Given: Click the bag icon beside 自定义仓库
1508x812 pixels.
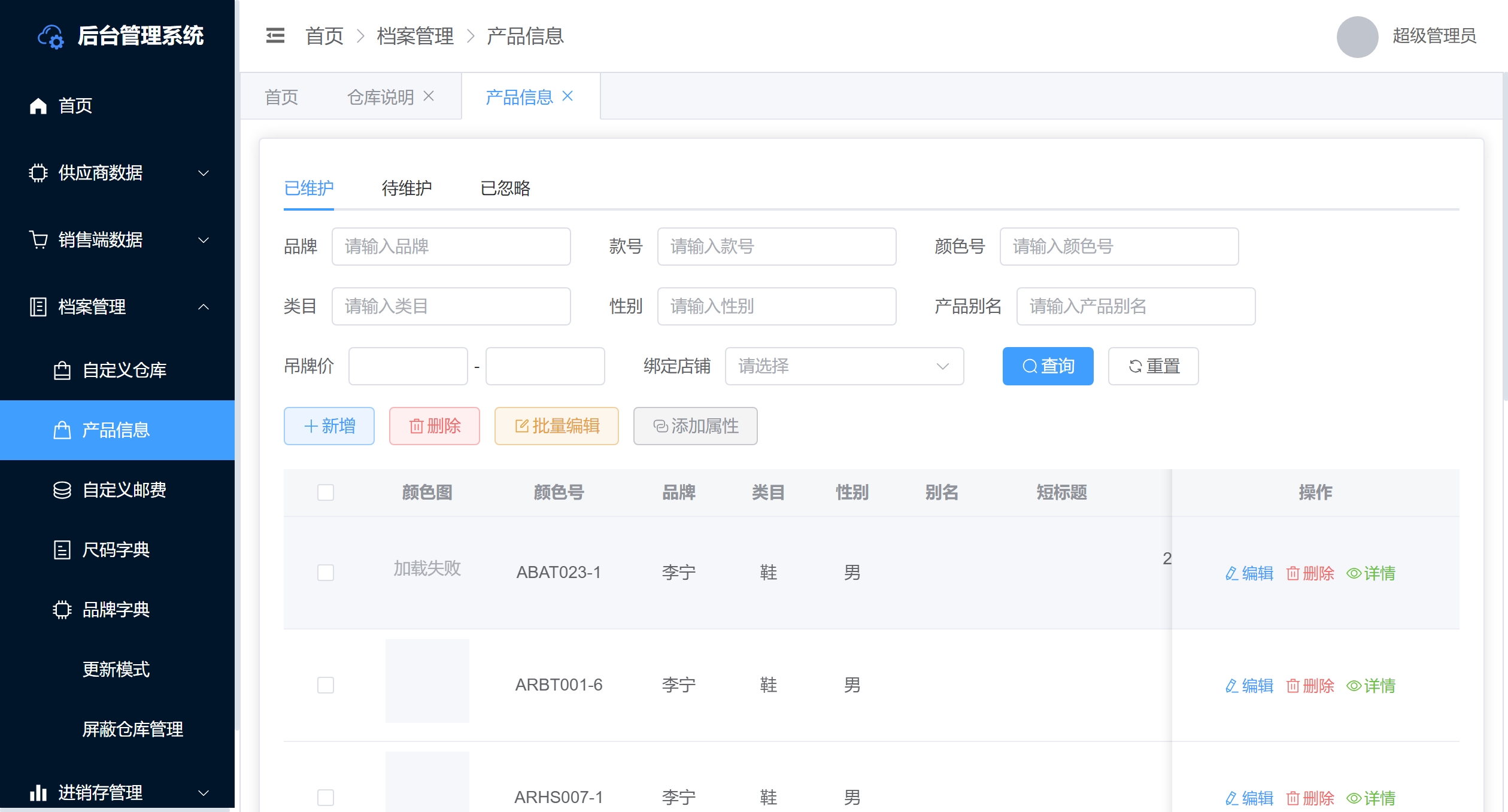Looking at the screenshot, I should coord(62,370).
